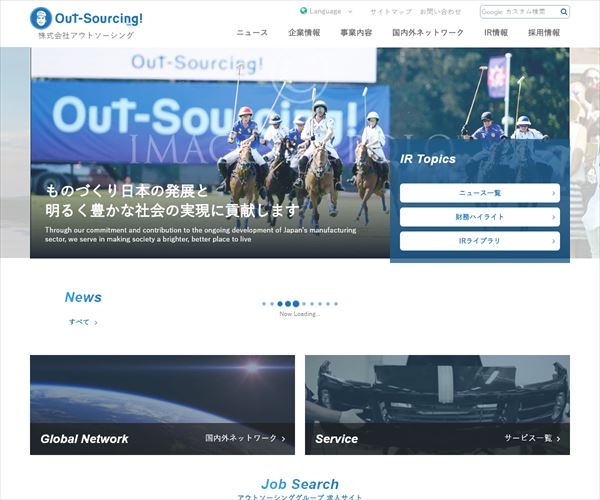This screenshot has height=500, width=600.
Task: Click the globe icon beside Language
Action: click(303, 11)
